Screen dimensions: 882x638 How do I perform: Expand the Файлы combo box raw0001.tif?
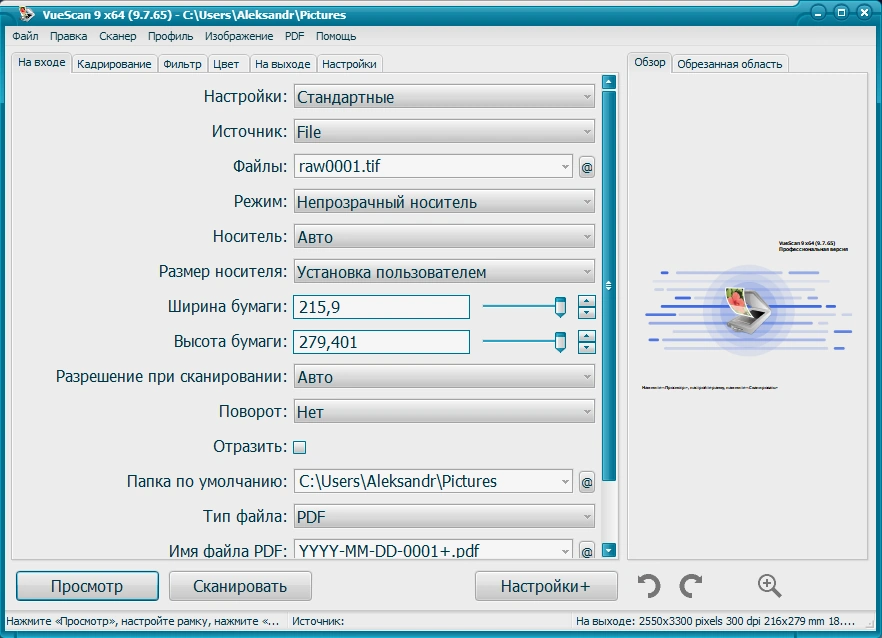coord(565,167)
